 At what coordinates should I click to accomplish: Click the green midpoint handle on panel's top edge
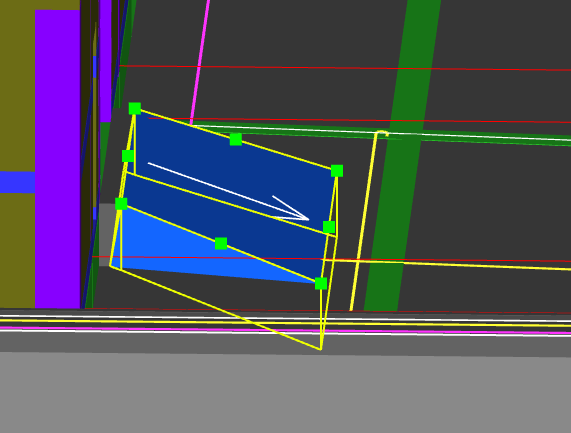coord(236,139)
